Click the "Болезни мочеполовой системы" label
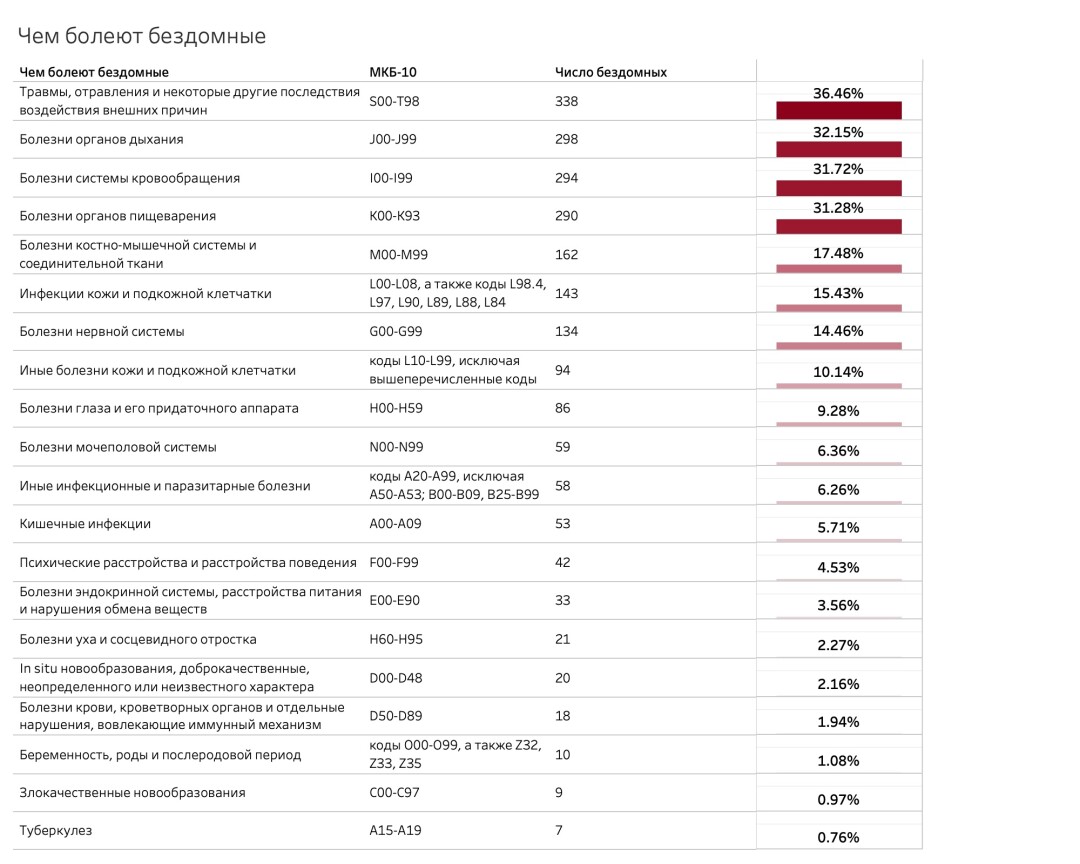 [x=117, y=447]
